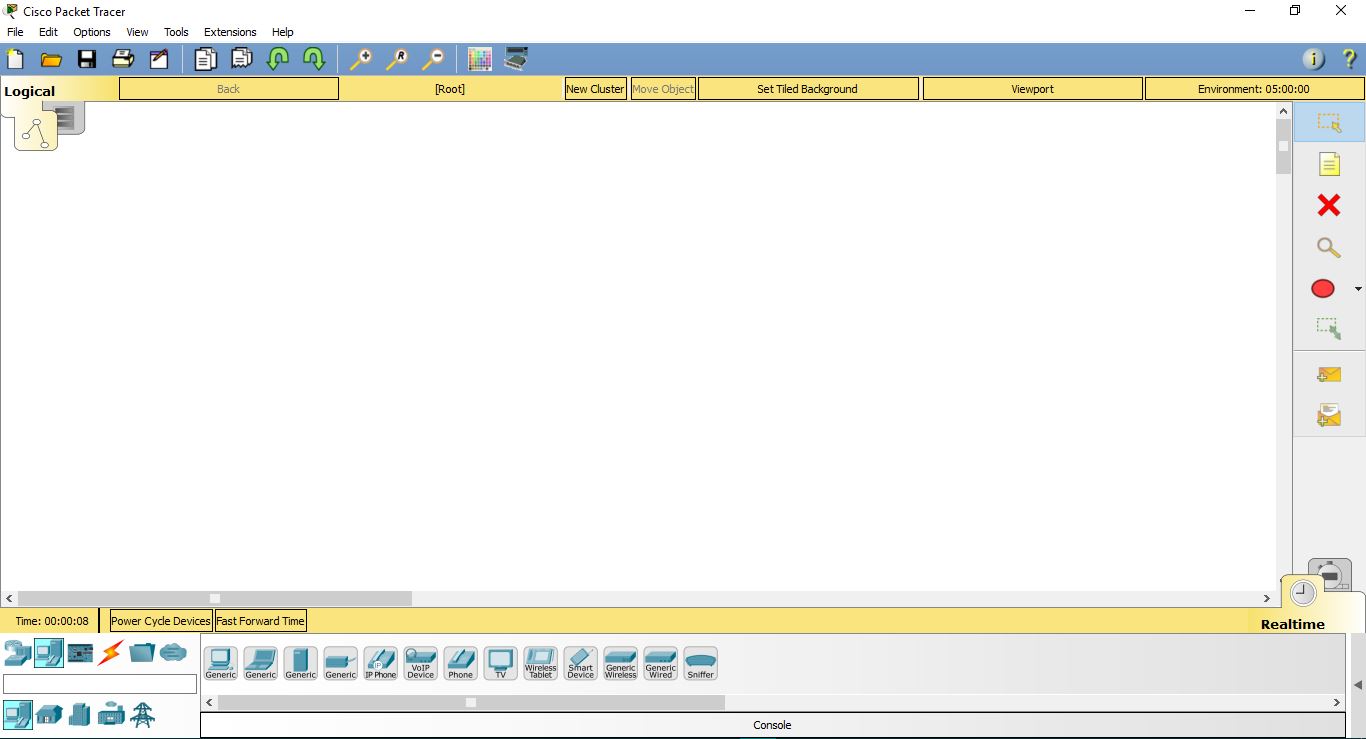Pick the VoIP Device
The width and height of the screenshot is (1366, 739).
pyautogui.click(x=421, y=664)
